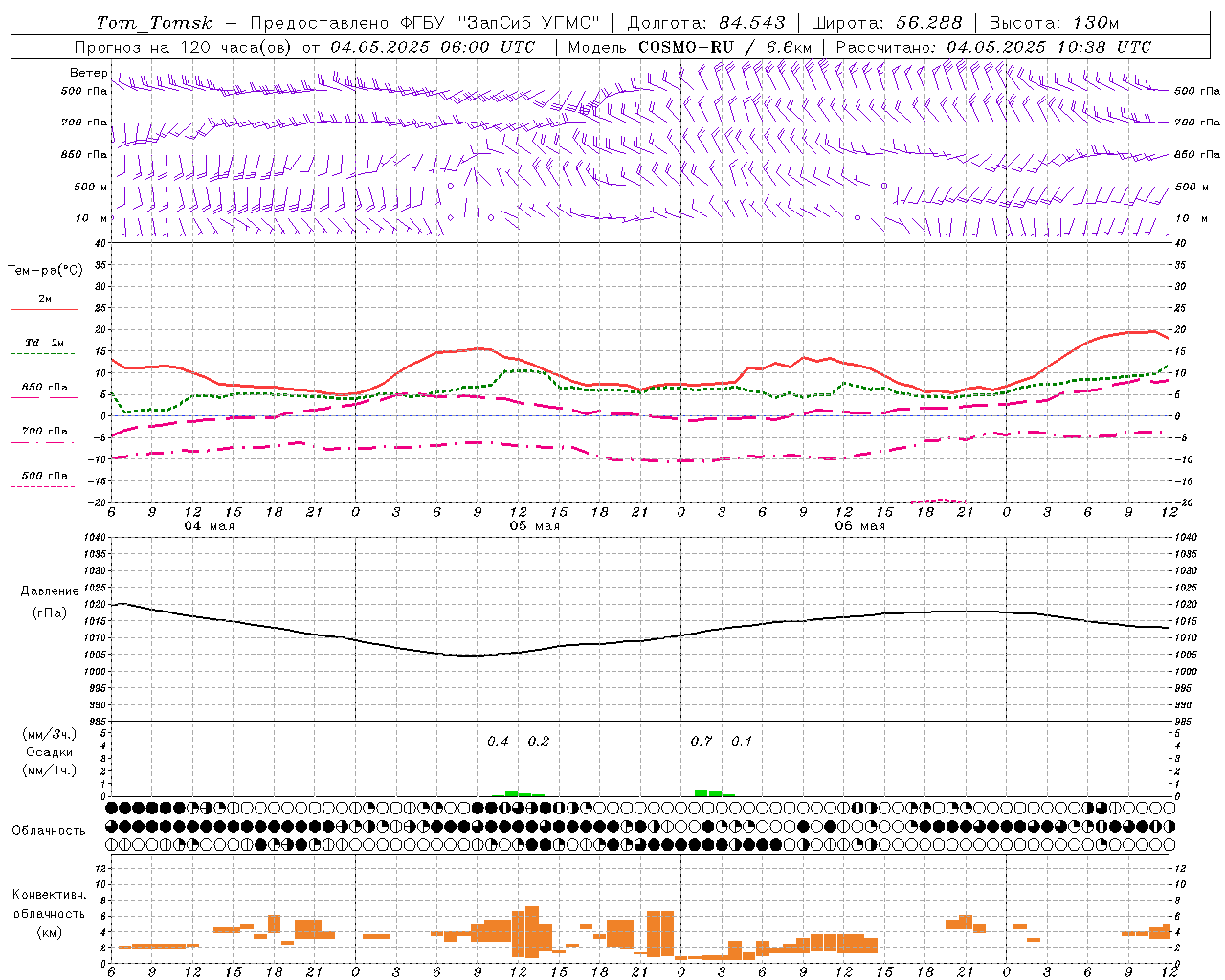Click the Облачность cloud cover label
The height and width of the screenshot is (980, 1225).
[49, 831]
